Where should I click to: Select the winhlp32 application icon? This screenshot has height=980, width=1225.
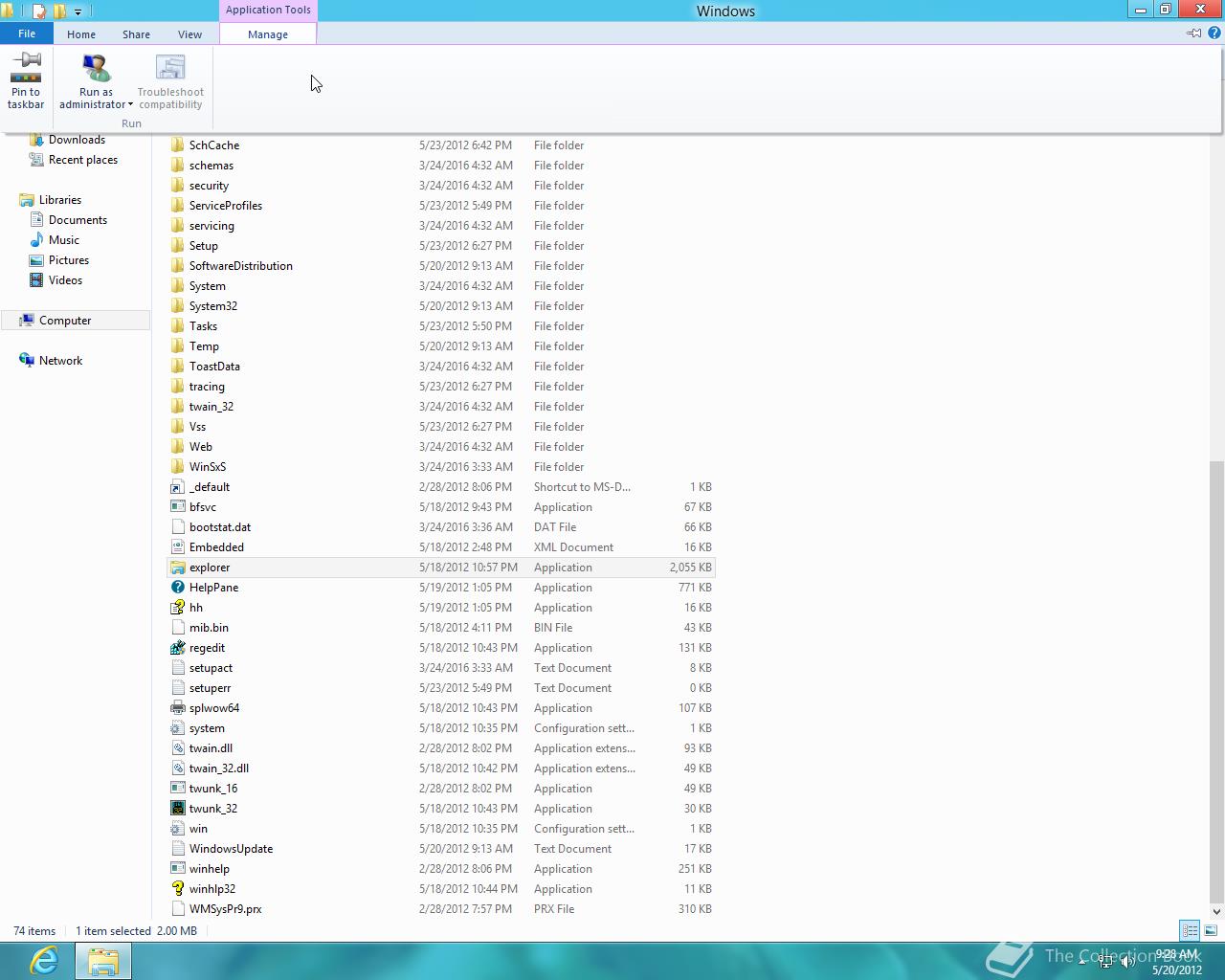pyautogui.click(x=178, y=889)
